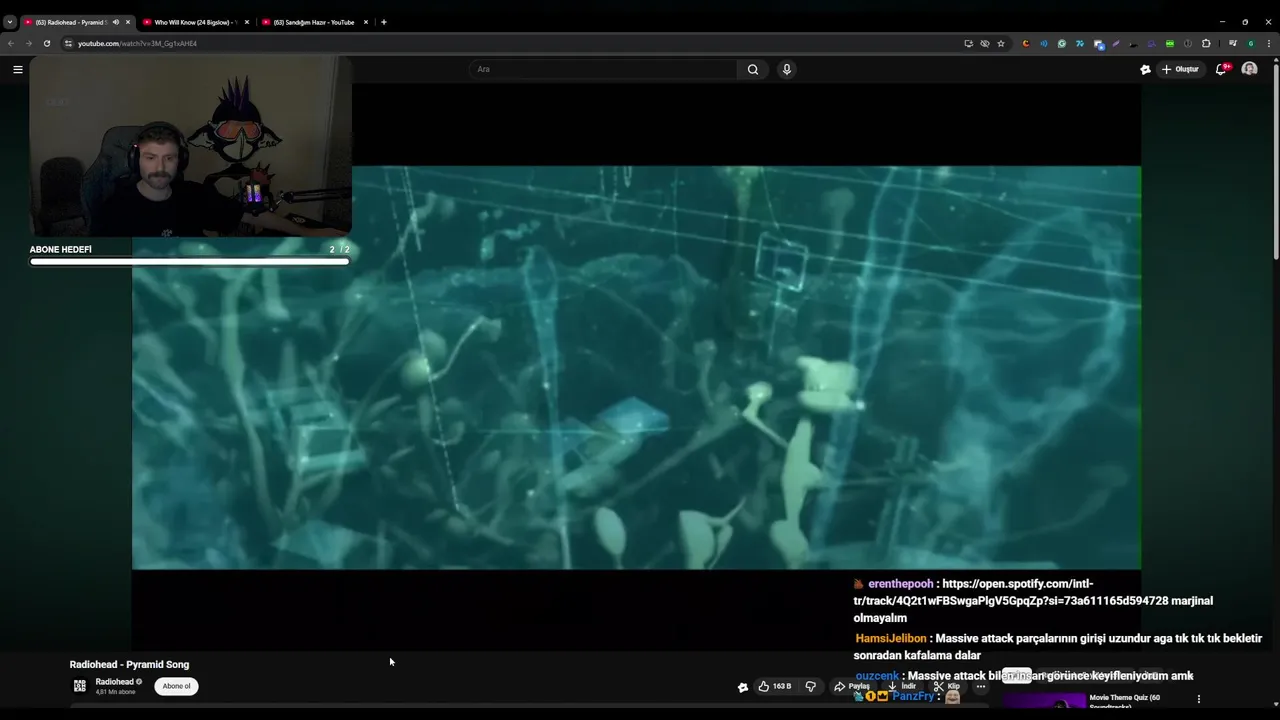Start voice search with microphone icon
The height and width of the screenshot is (720, 1280).
[x=787, y=69]
